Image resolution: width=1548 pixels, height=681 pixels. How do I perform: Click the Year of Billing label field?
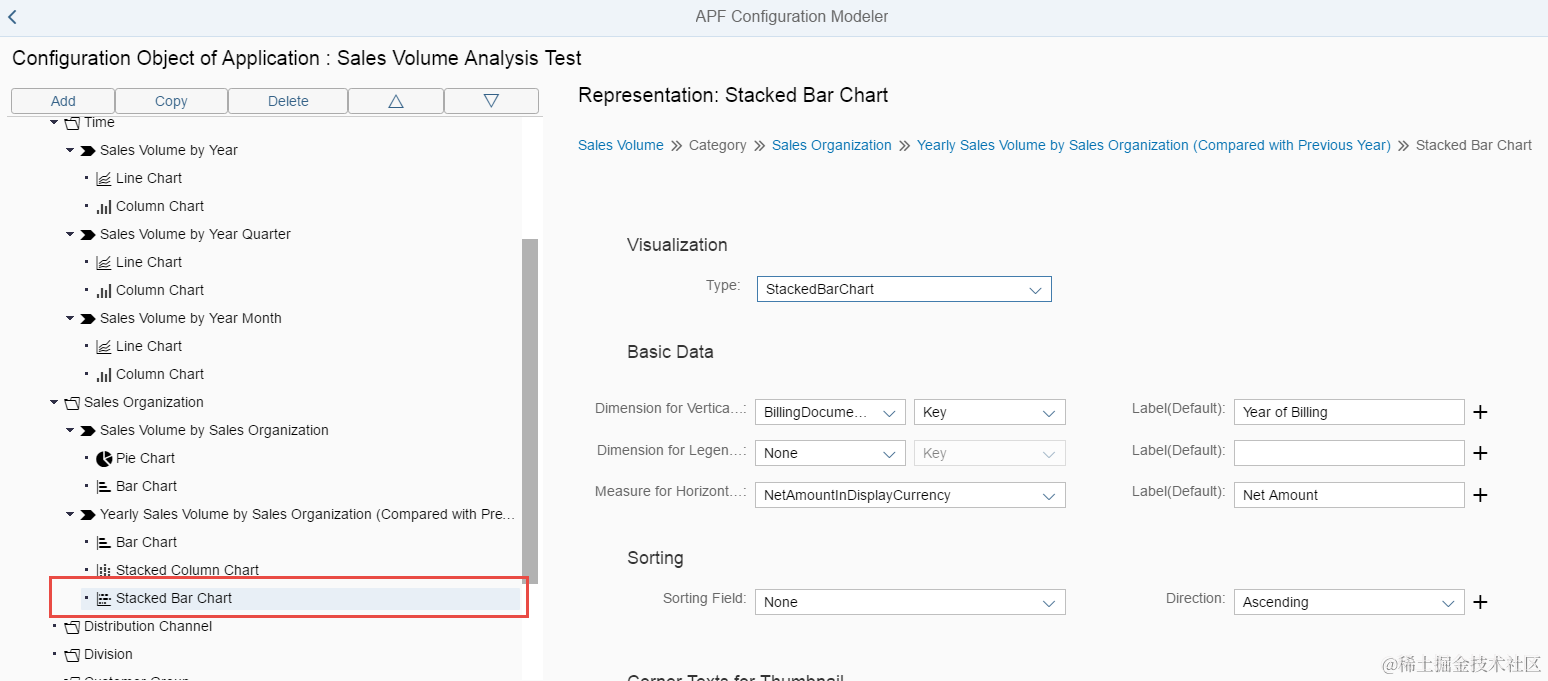coord(1349,412)
